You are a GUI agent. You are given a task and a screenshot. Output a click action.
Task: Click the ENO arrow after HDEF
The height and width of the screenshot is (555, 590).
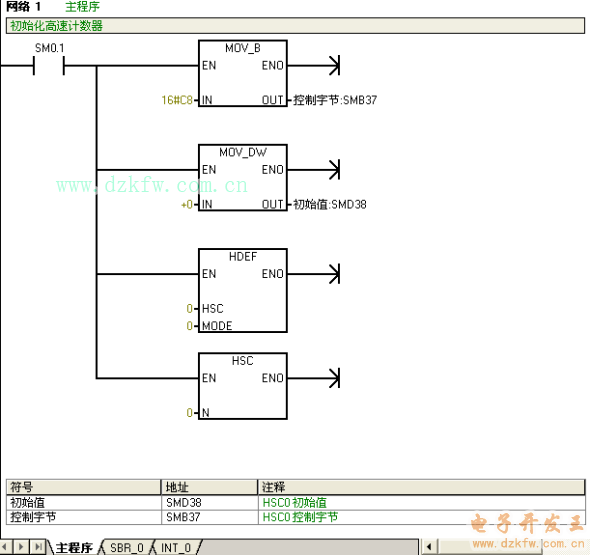coord(334,274)
